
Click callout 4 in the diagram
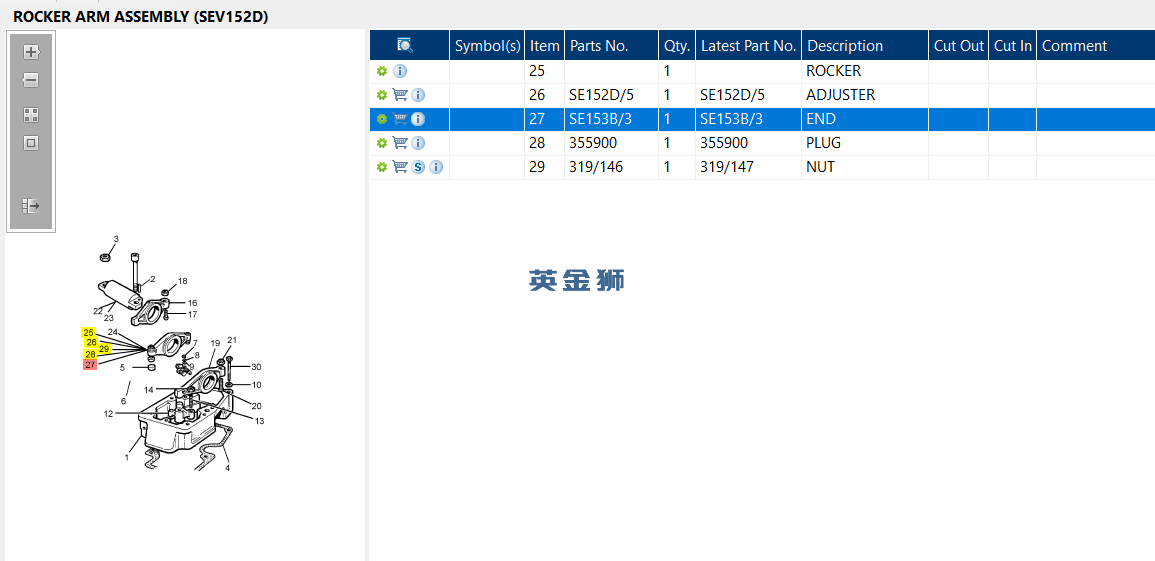point(227,468)
